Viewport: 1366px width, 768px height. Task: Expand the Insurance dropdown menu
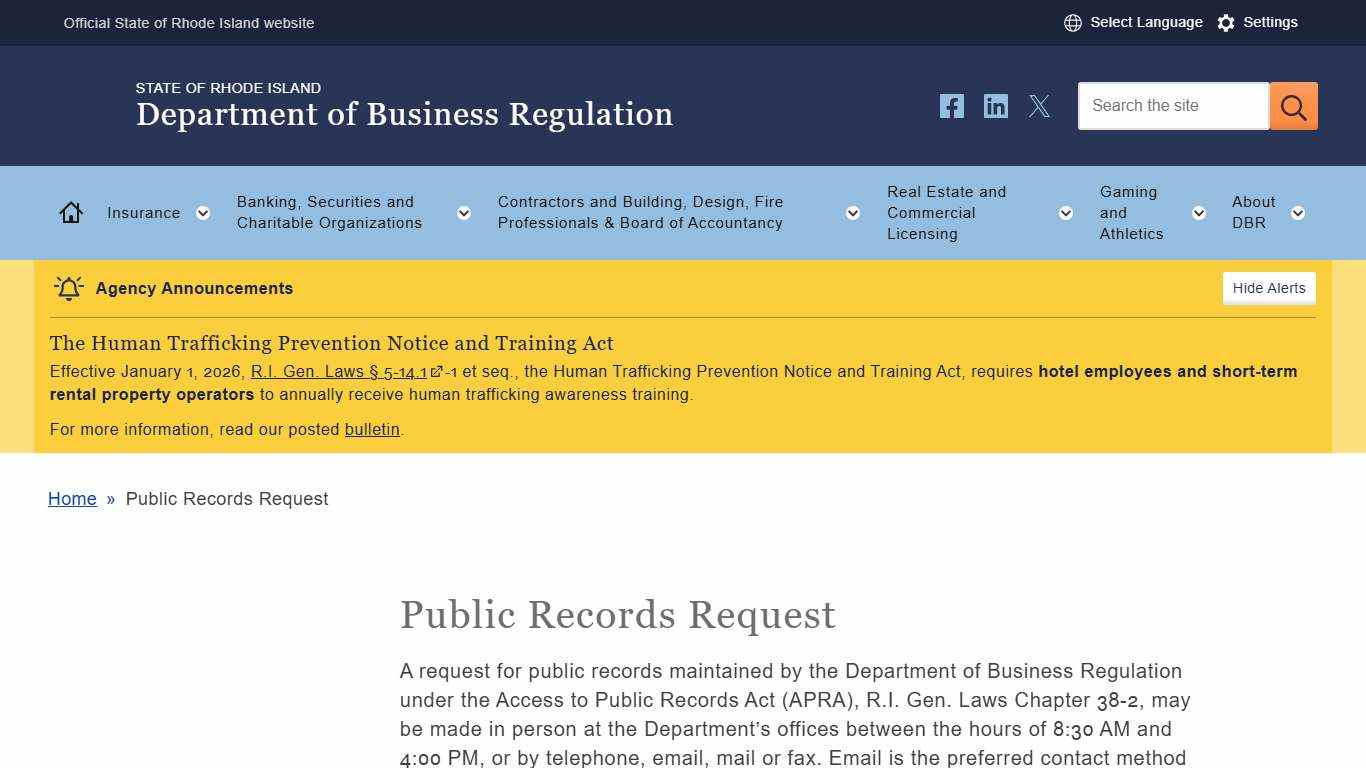click(203, 212)
